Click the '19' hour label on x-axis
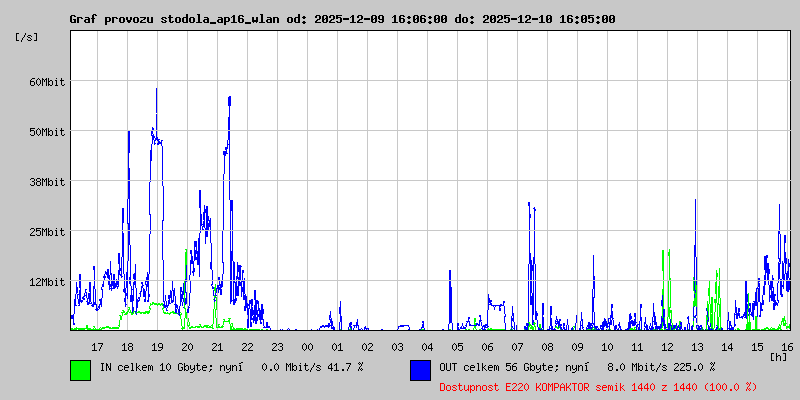 tap(157, 347)
